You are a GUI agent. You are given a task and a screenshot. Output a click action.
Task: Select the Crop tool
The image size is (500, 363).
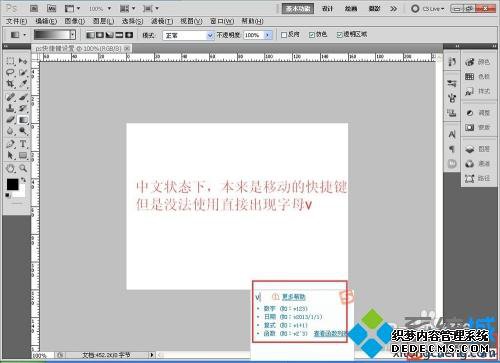(x=10, y=84)
